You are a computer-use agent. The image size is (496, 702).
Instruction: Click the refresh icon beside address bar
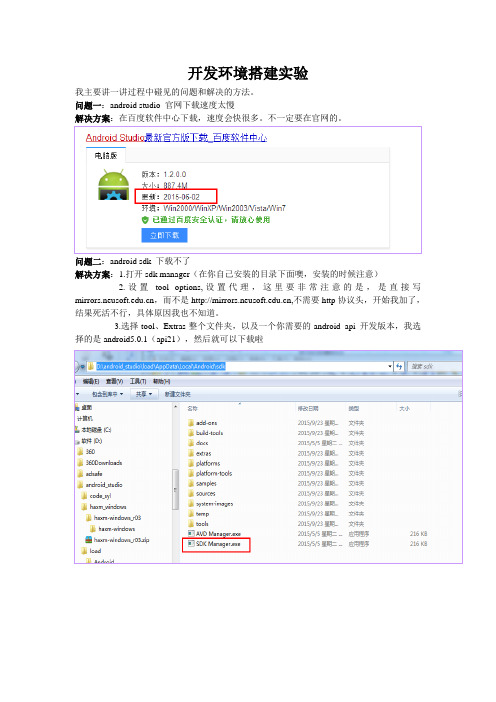coord(399,366)
